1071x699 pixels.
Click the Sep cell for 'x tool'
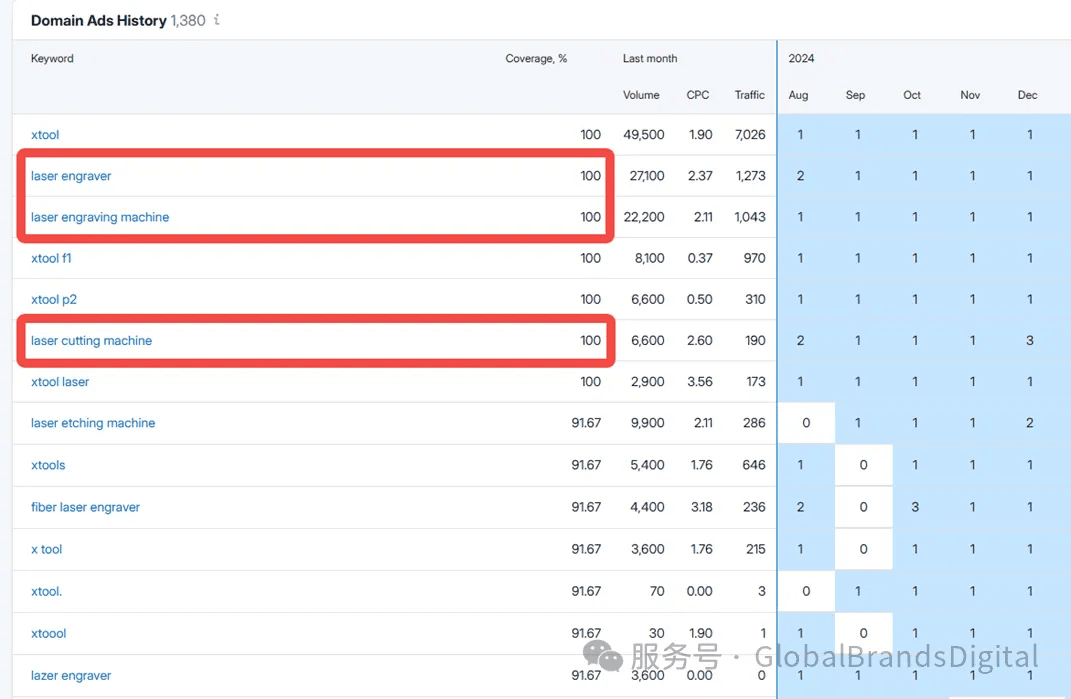pyautogui.click(x=863, y=549)
